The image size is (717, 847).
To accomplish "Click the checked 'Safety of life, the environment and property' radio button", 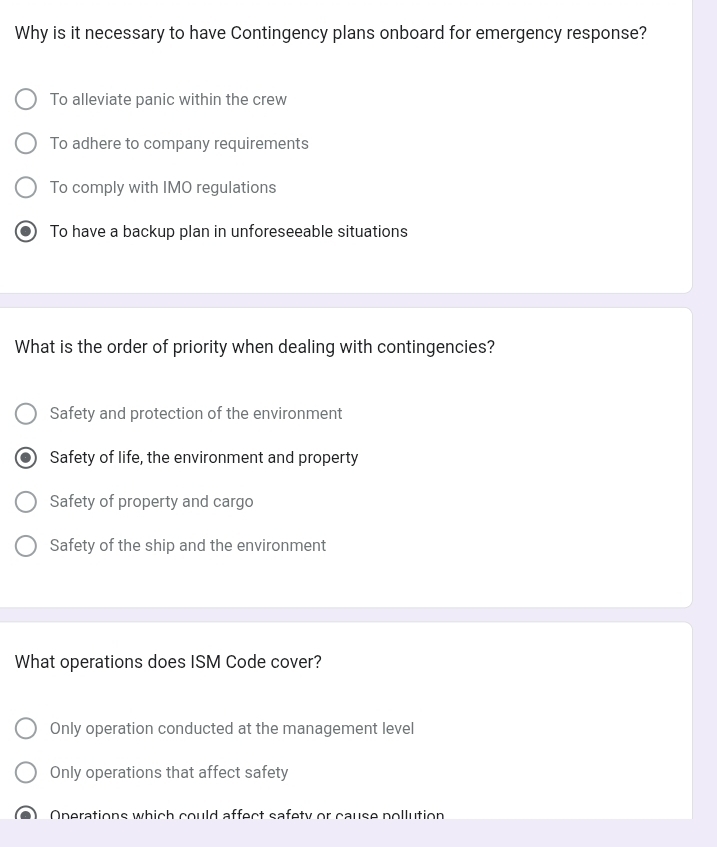I will 26,458.
